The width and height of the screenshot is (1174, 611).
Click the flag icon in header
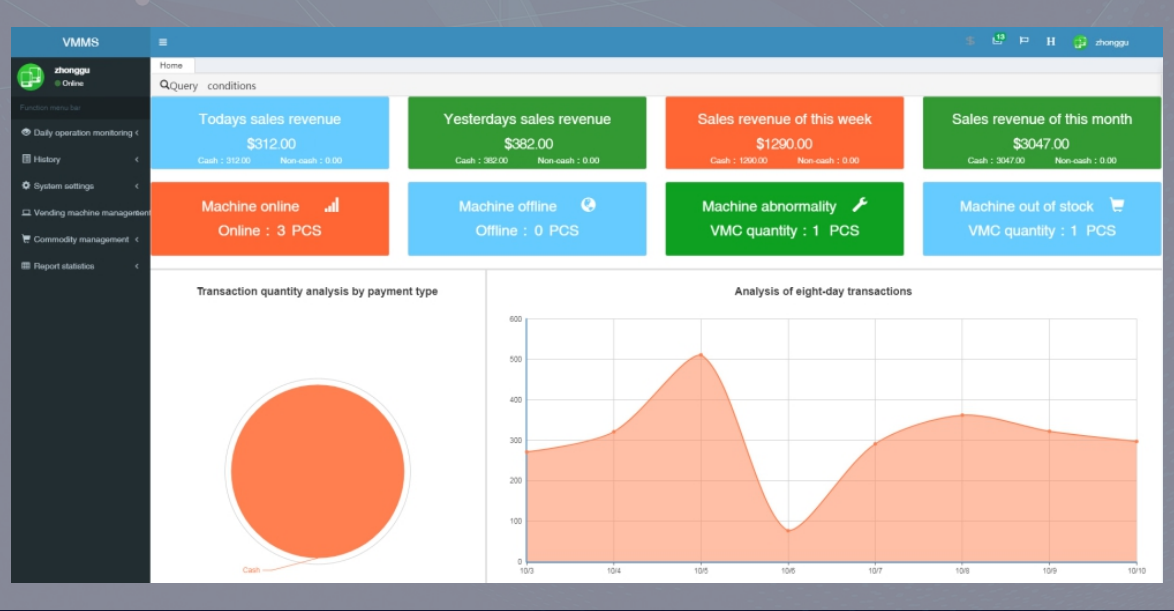(x=1024, y=41)
